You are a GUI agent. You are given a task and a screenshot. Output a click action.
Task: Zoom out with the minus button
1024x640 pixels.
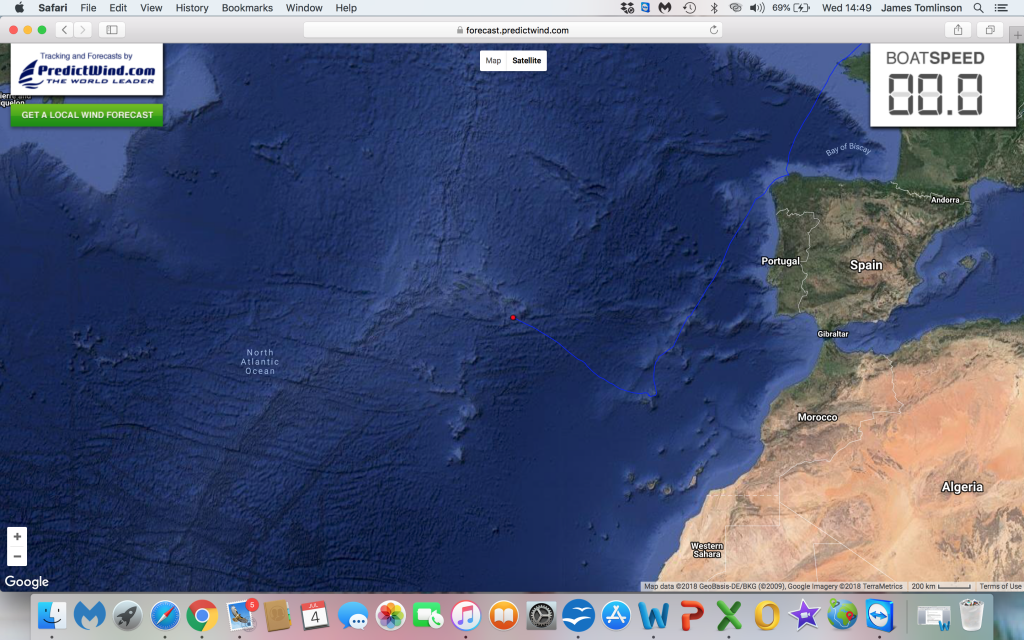coord(17,556)
